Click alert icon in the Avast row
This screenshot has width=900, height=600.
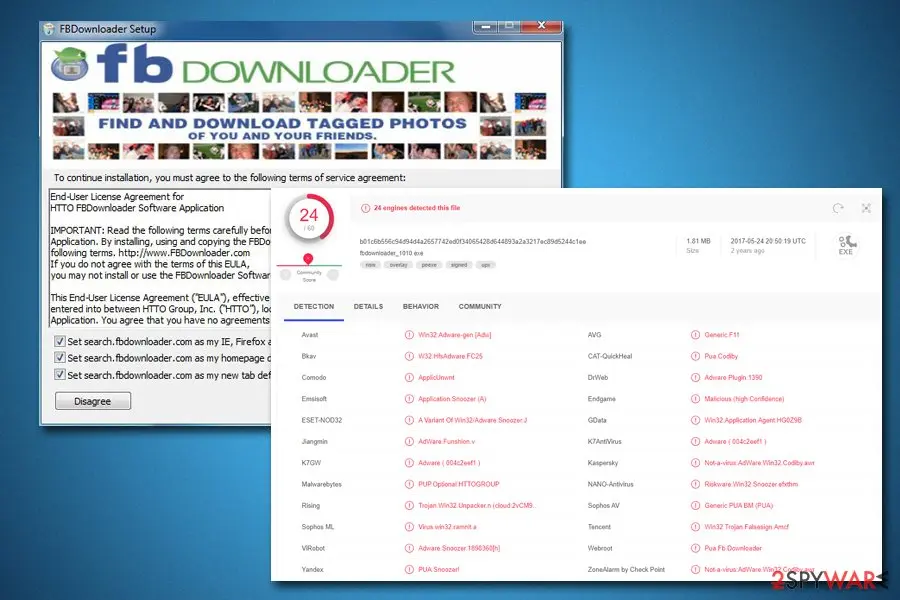pyautogui.click(x=409, y=335)
